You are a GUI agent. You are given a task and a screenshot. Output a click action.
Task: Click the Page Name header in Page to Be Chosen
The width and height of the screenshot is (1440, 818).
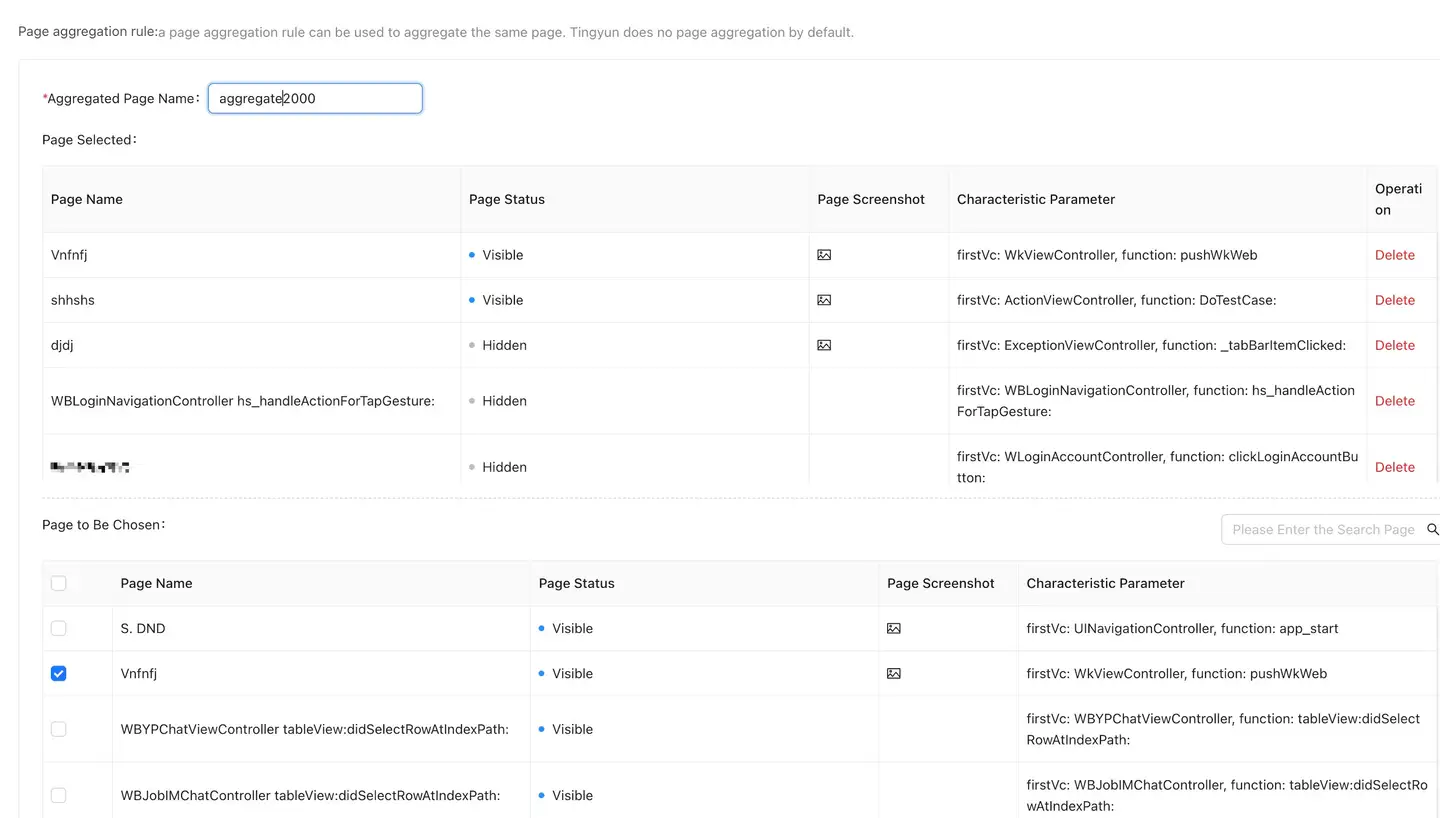pos(156,583)
